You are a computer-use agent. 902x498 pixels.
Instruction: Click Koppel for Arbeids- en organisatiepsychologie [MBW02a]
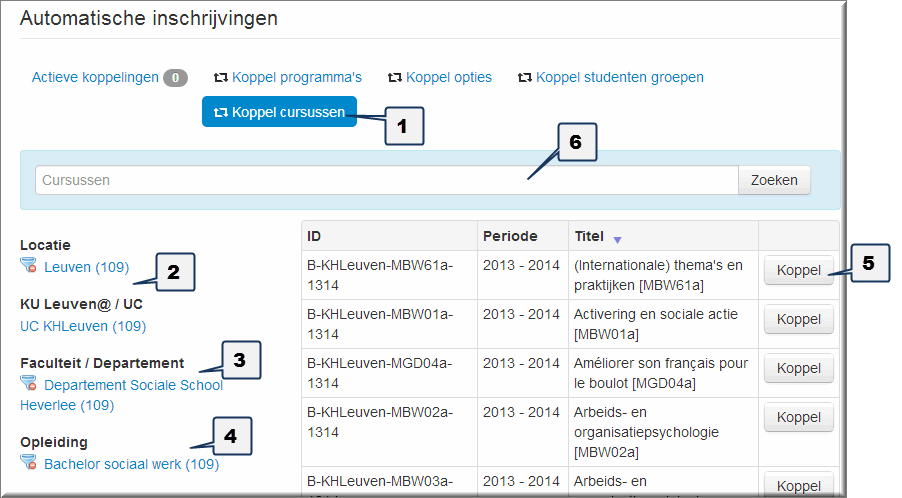798,417
